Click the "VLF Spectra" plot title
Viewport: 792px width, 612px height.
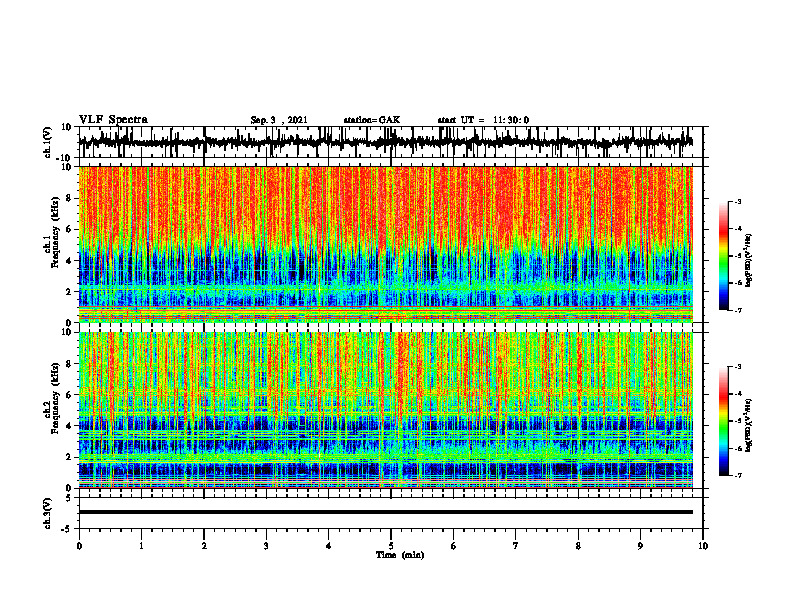pos(113,120)
